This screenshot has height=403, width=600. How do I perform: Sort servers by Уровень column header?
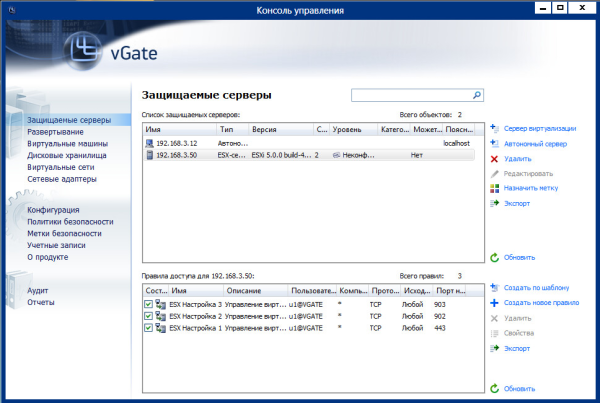[x=354, y=129]
